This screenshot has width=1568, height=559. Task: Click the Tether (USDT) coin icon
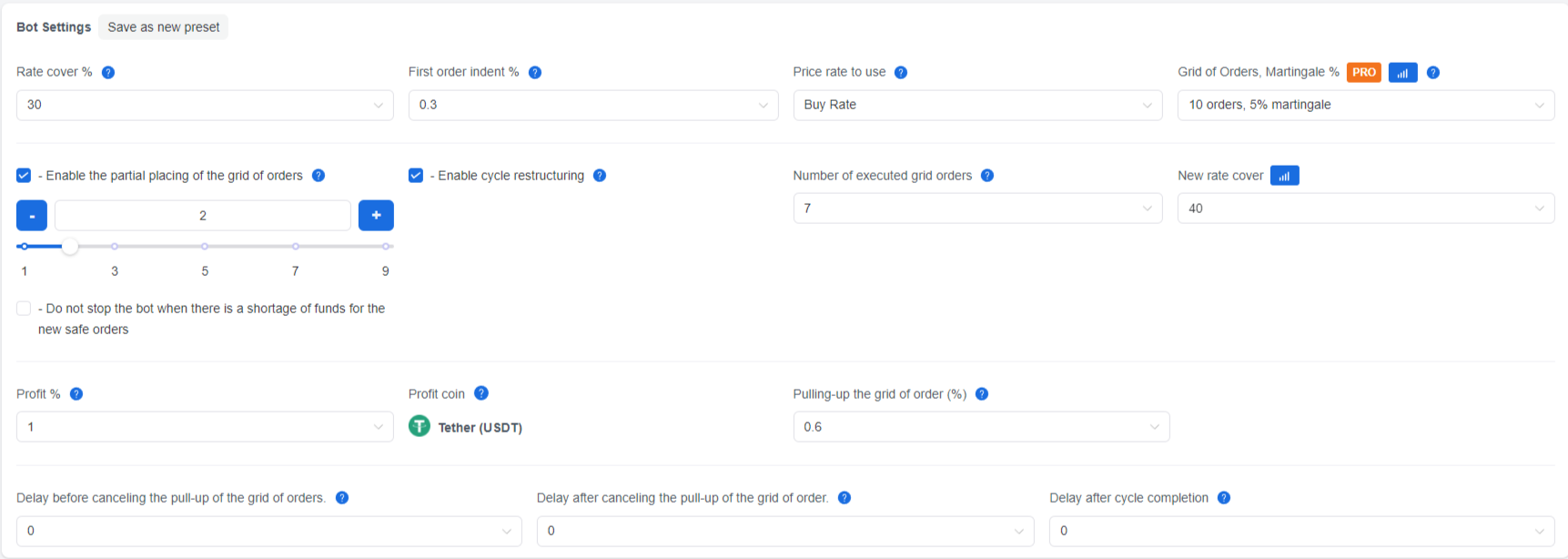(x=420, y=426)
